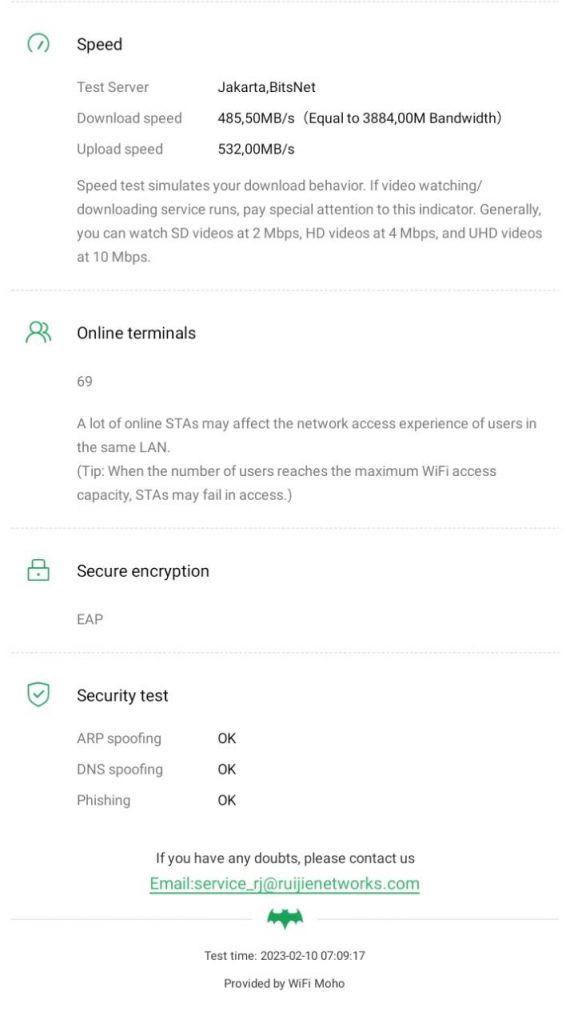570x1024 pixels.
Task: Click the Provided by WiFi Moho text
Action: 284,983
